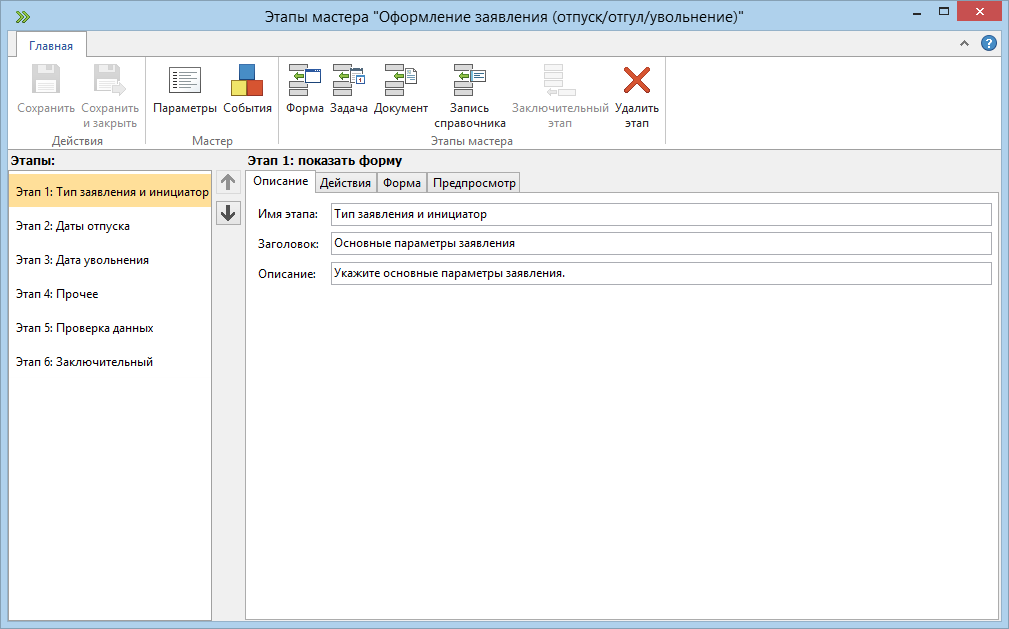Click the Имя этапа input field

click(661, 214)
